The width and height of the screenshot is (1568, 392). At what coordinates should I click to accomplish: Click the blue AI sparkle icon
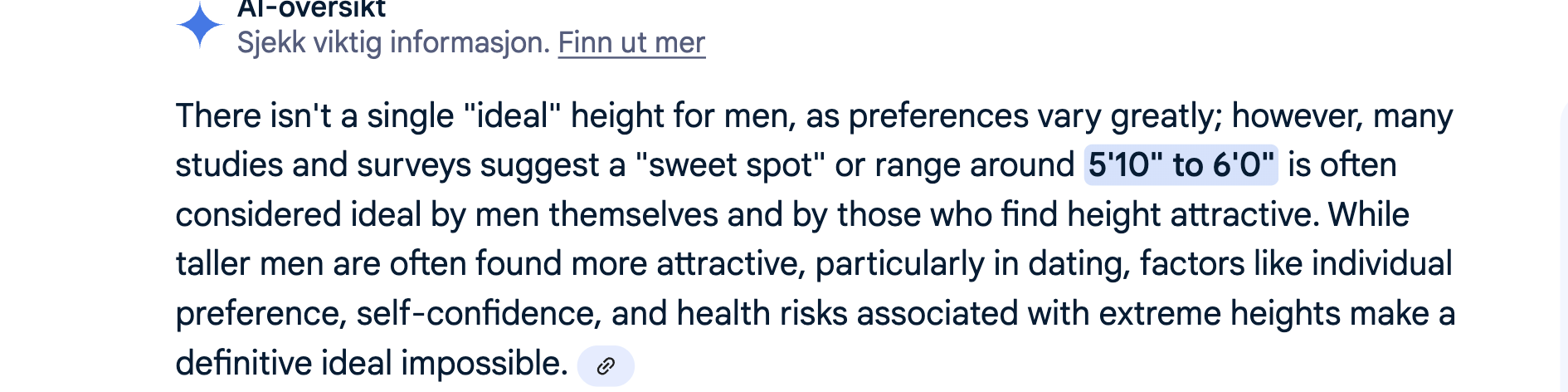click(x=200, y=26)
